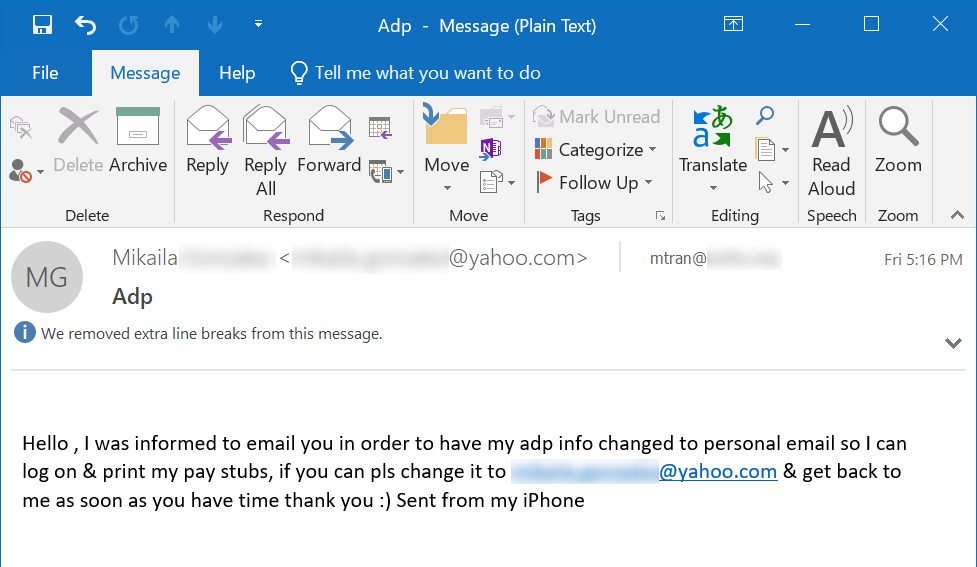This screenshot has height=567, width=977.
Task: Collapse the ribbon with the arrow
Action: tap(957, 215)
